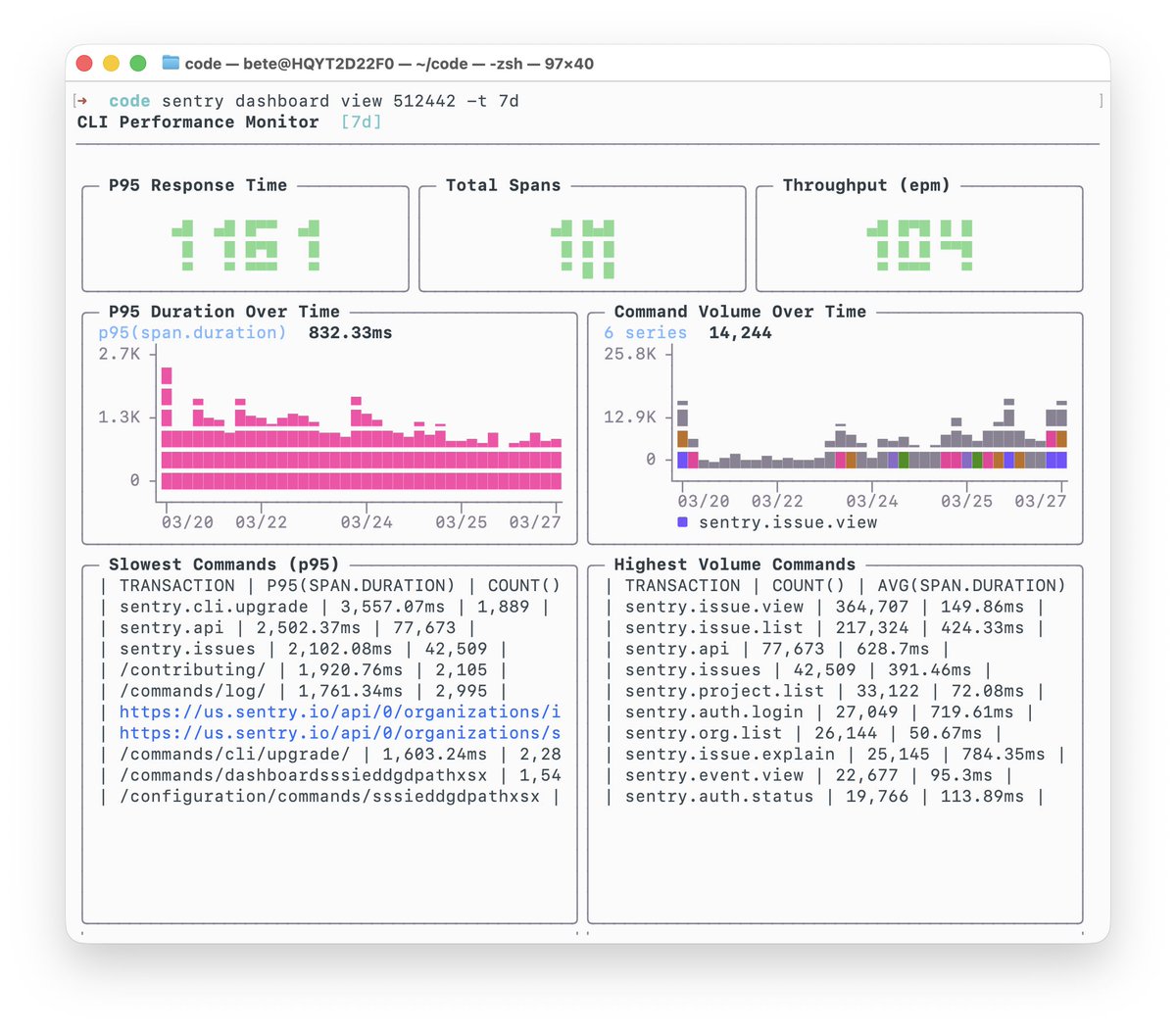Viewport: 1176px width, 1030px height.
Task: Click the 832.33ms value
Action: (x=351, y=333)
